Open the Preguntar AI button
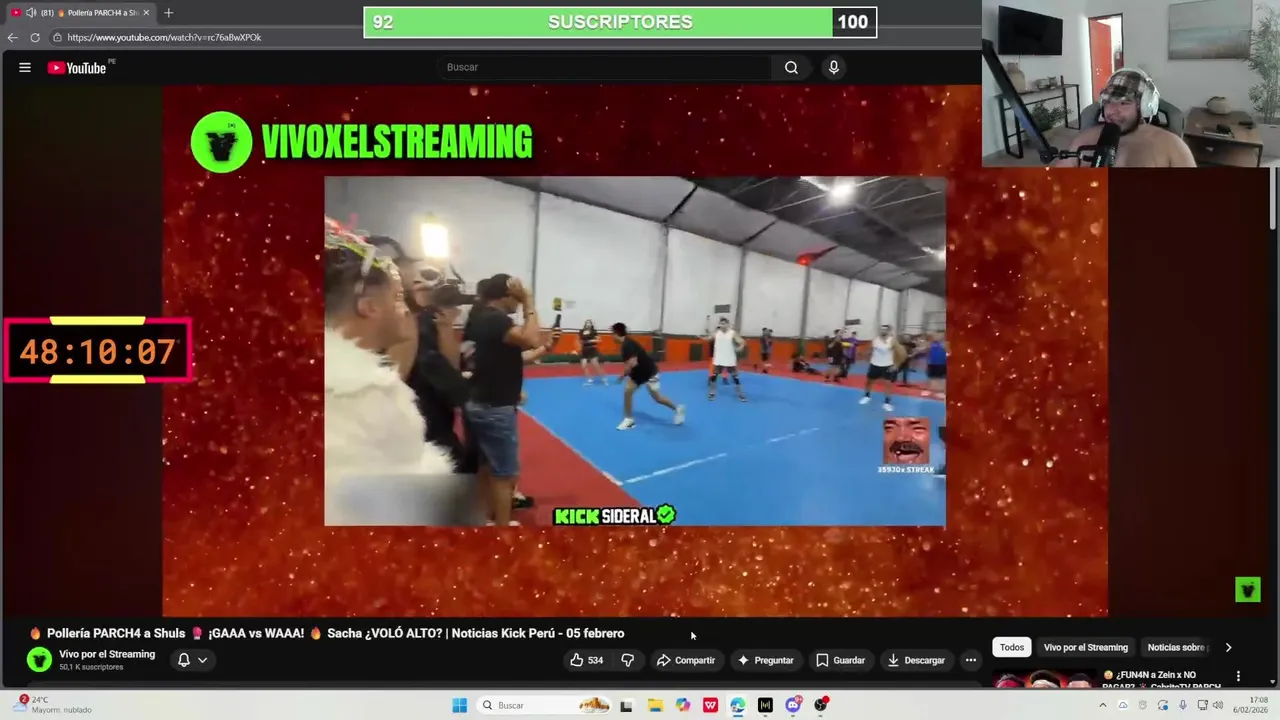 pyautogui.click(x=765, y=660)
